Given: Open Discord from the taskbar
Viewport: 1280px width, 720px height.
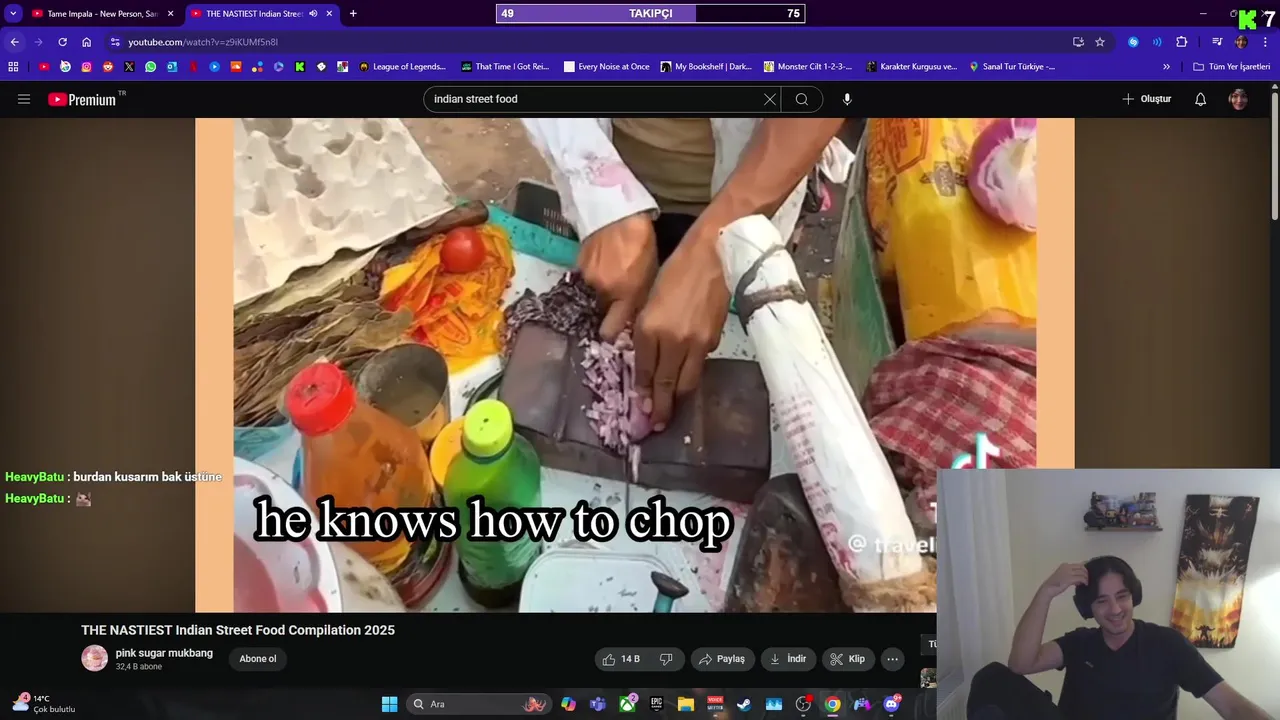Looking at the screenshot, I should pyautogui.click(x=891, y=704).
